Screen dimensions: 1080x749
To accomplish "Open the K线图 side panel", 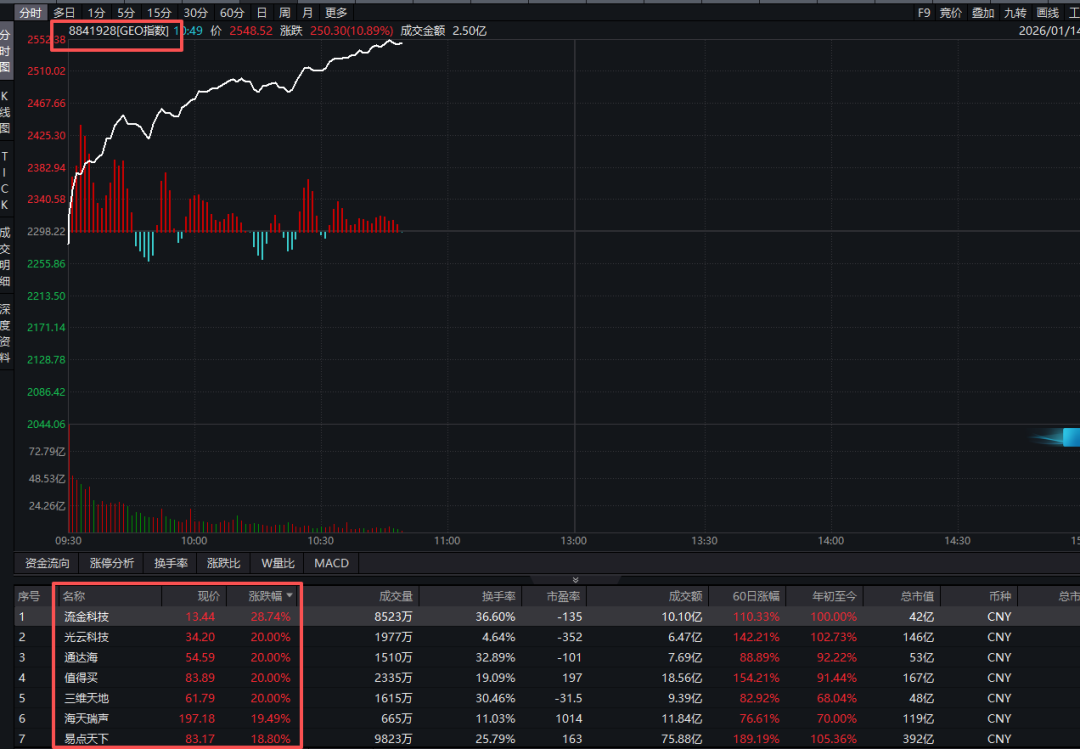I will coord(6,112).
